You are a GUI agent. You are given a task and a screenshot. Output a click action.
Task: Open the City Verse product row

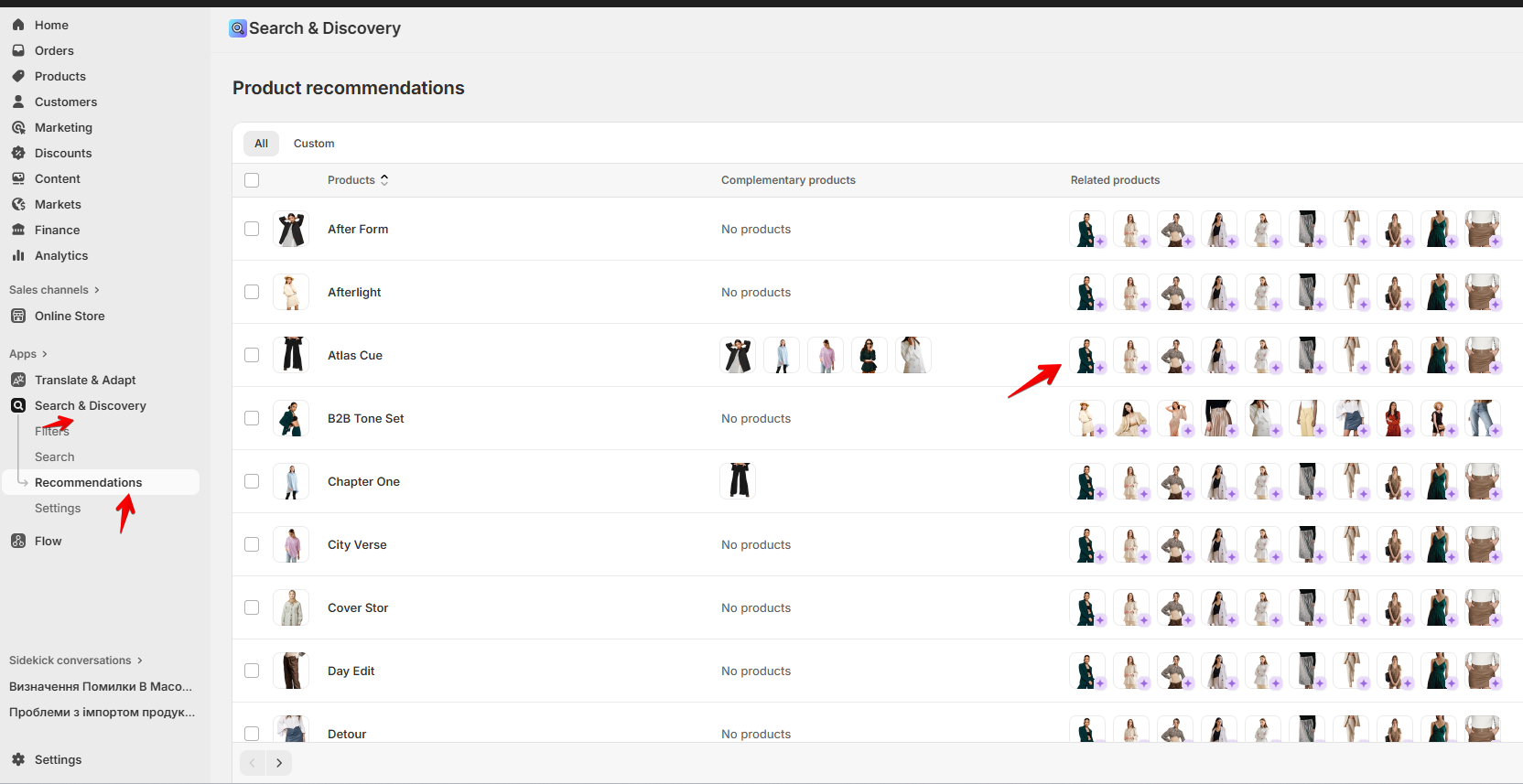tap(357, 544)
